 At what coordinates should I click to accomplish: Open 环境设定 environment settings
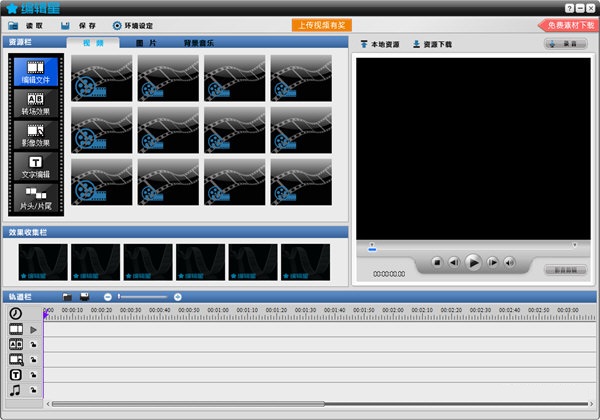pos(133,26)
